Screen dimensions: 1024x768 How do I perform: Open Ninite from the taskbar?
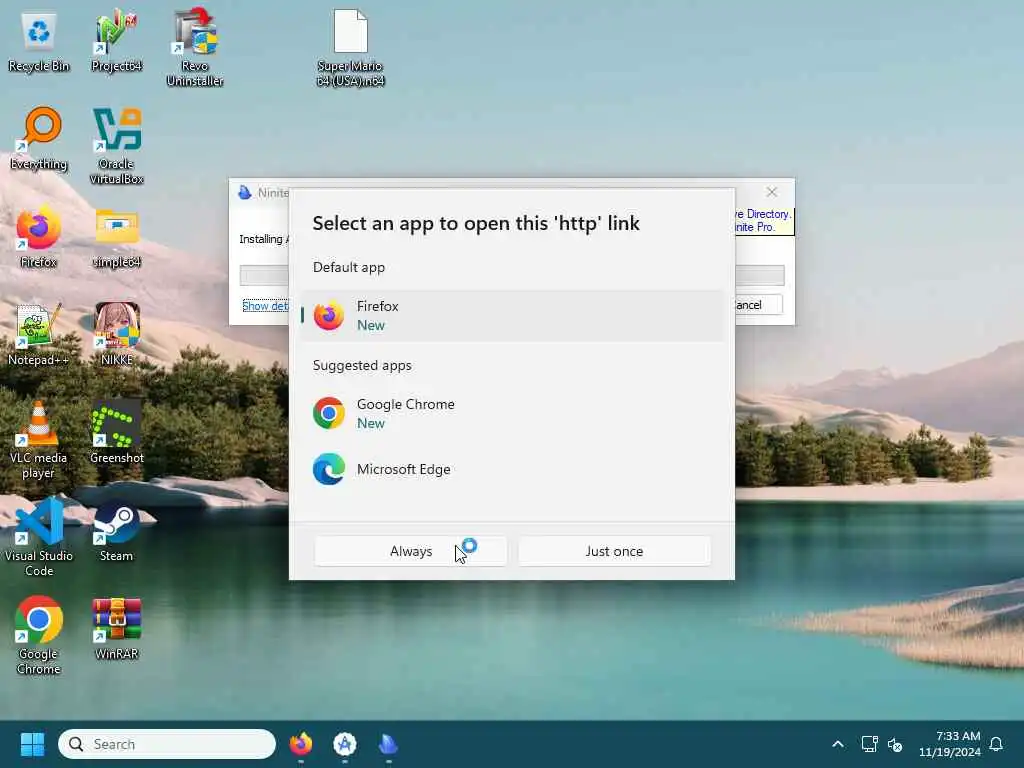388,744
